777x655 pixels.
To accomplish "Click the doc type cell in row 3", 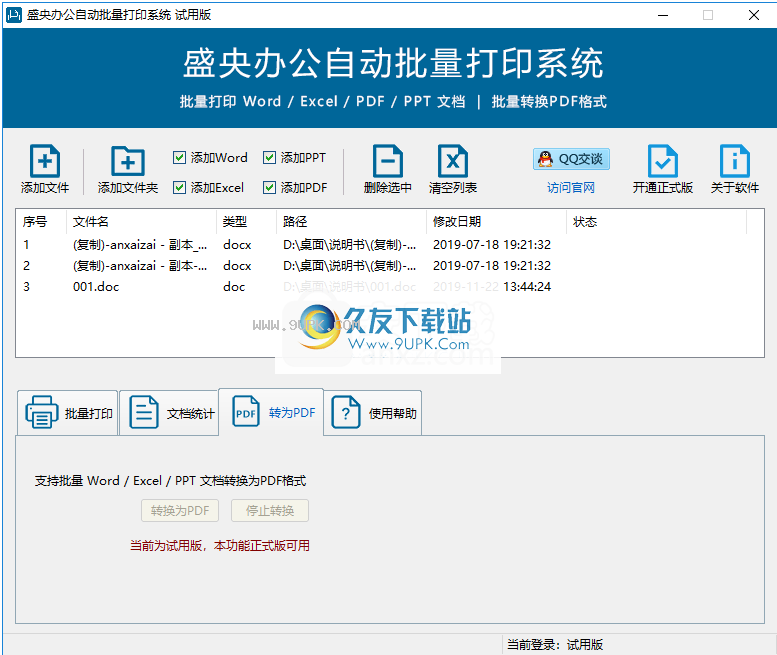I will point(234,287).
